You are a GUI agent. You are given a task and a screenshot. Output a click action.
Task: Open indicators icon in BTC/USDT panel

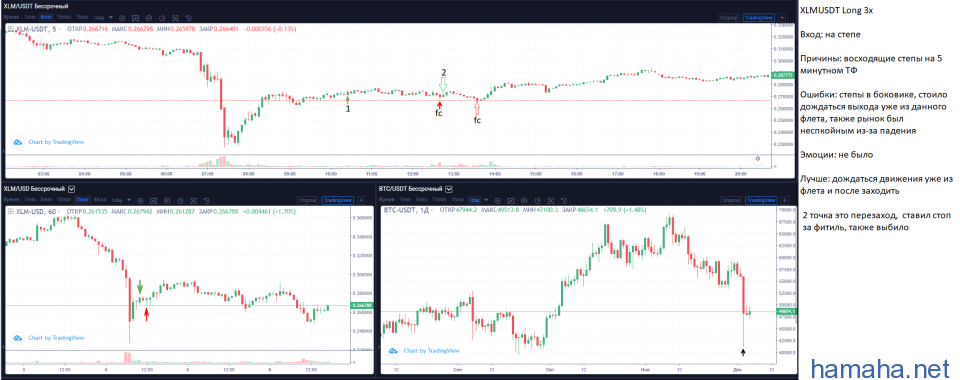[x=511, y=201]
